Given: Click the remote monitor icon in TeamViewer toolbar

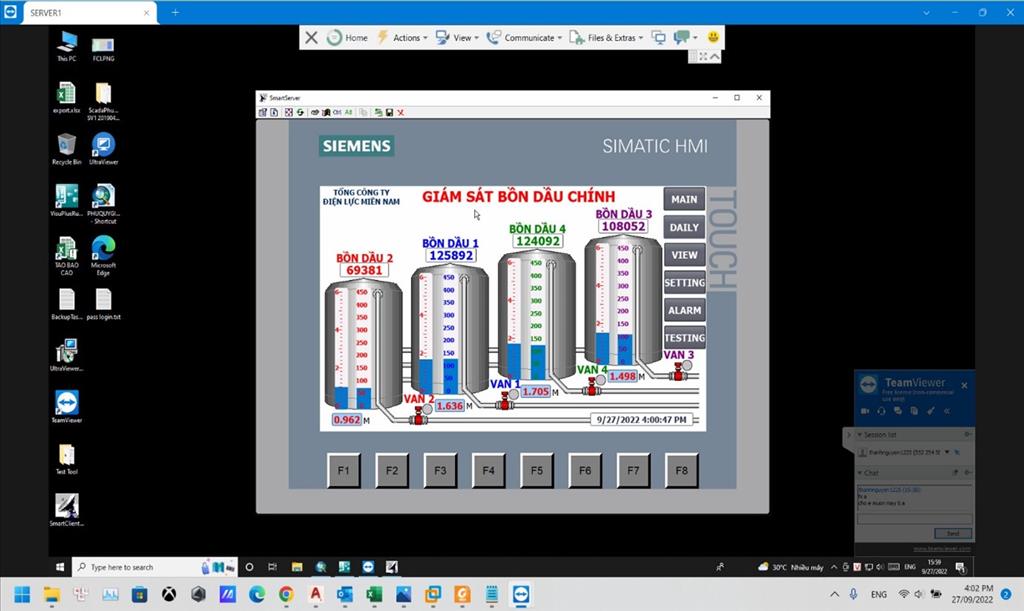Looking at the screenshot, I should [x=659, y=38].
